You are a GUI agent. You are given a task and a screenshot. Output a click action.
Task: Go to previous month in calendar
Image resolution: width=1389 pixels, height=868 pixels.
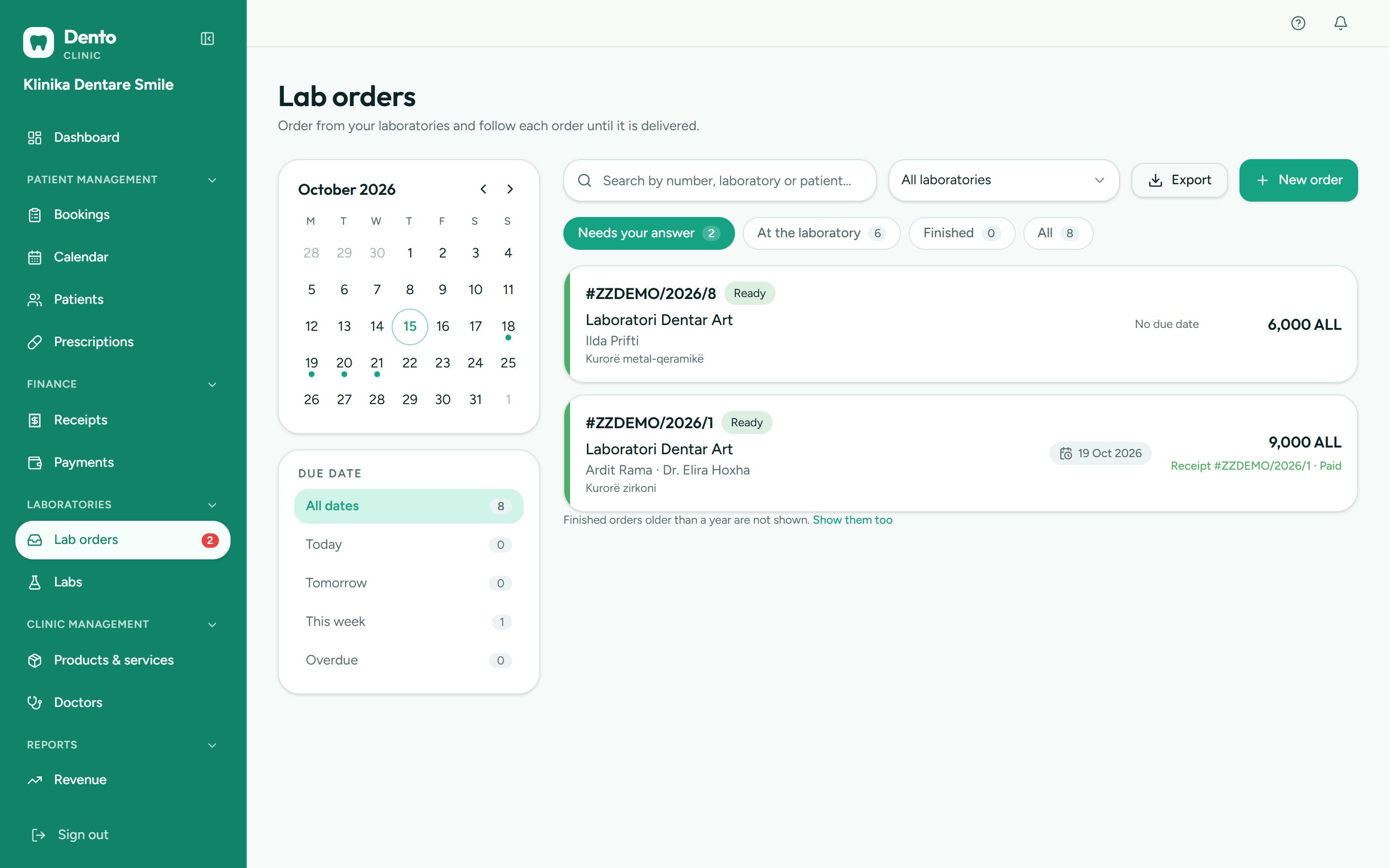pyautogui.click(x=483, y=189)
